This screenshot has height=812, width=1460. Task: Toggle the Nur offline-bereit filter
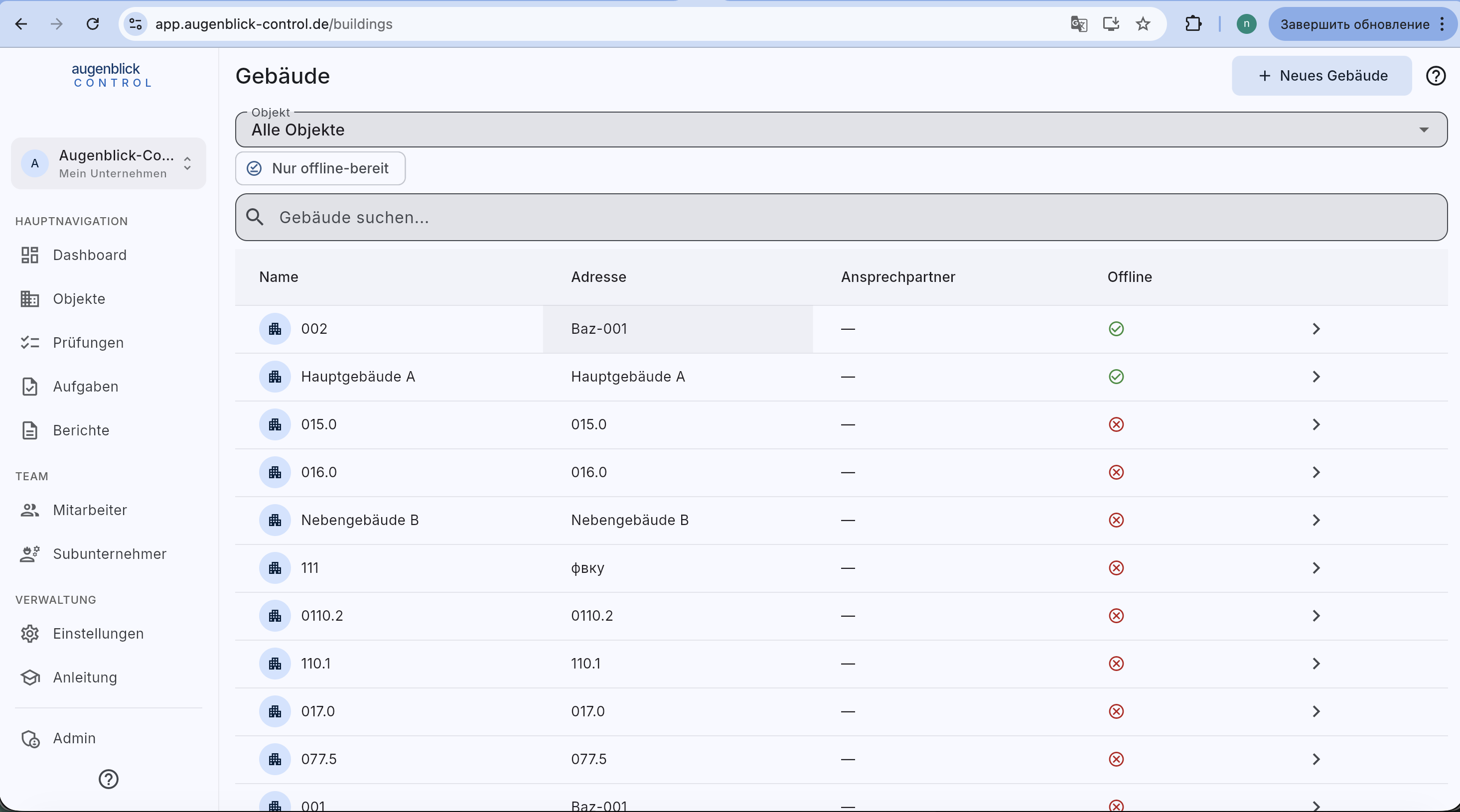coord(320,168)
